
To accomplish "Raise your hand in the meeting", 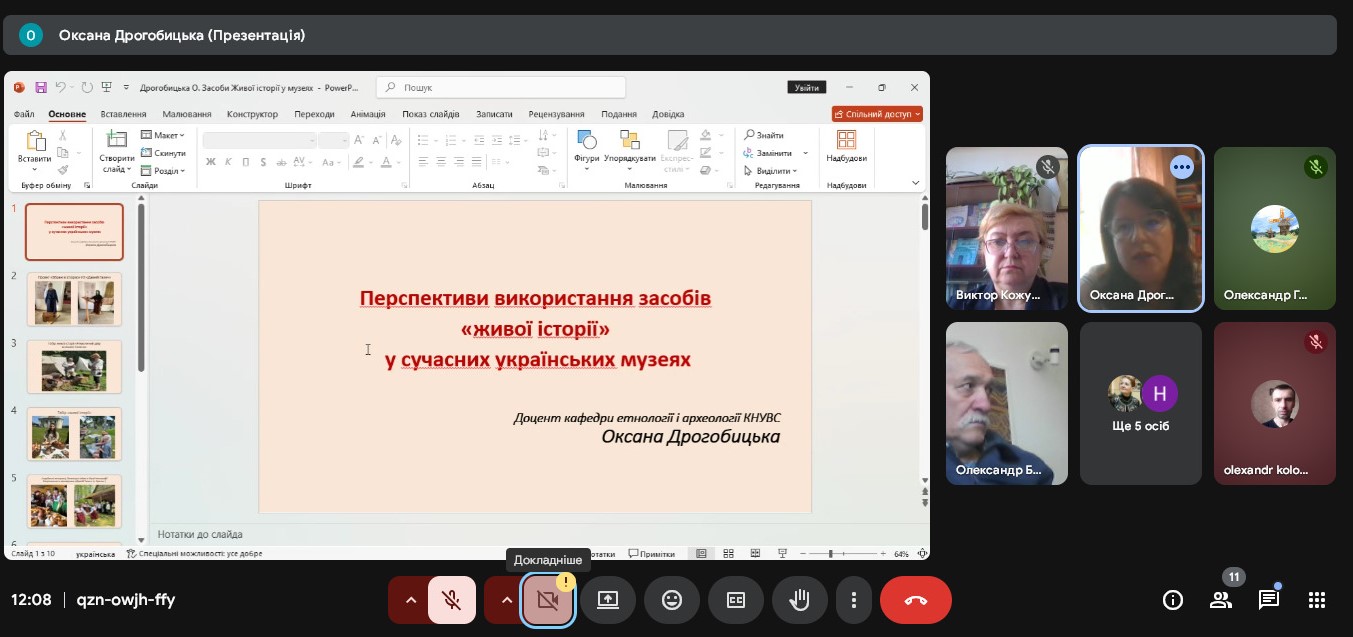I will [x=799, y=600].
